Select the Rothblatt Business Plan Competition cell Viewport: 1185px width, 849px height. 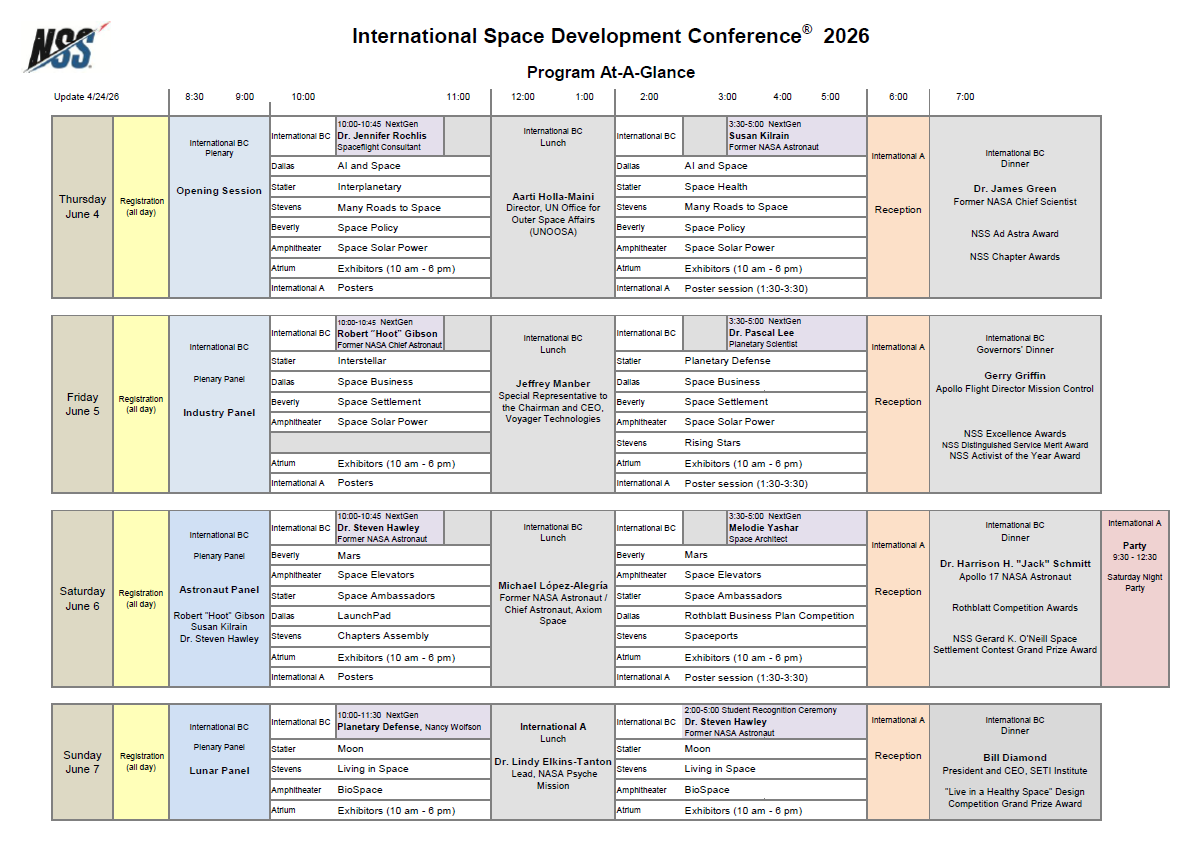(x=770, y=616)
